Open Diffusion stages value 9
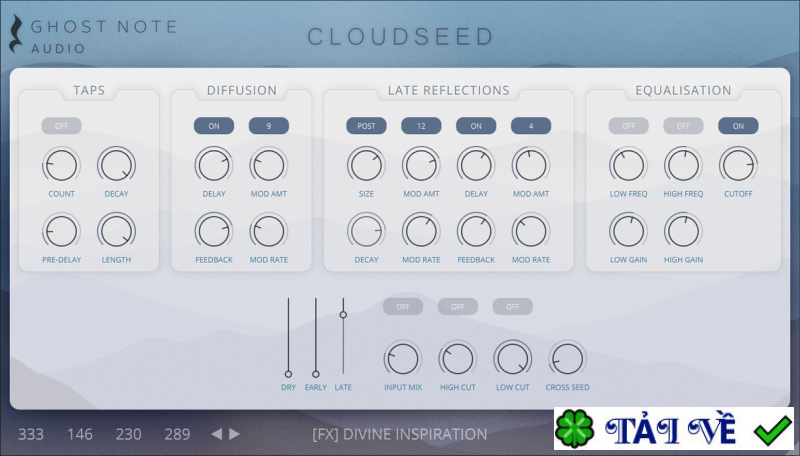The image size is (800, 456). [x=269, y=126]
